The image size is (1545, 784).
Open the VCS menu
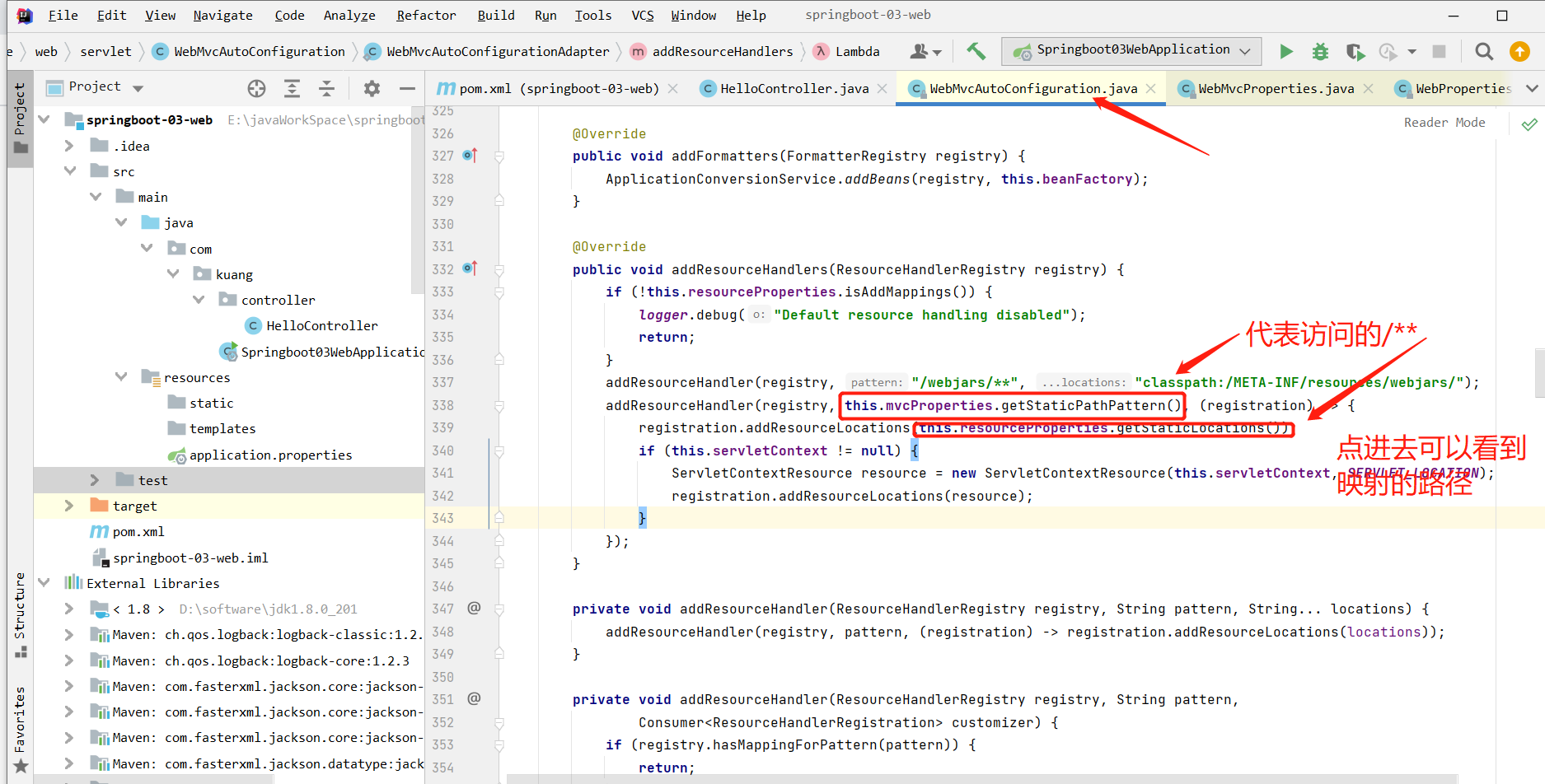[x=643, y=15]
